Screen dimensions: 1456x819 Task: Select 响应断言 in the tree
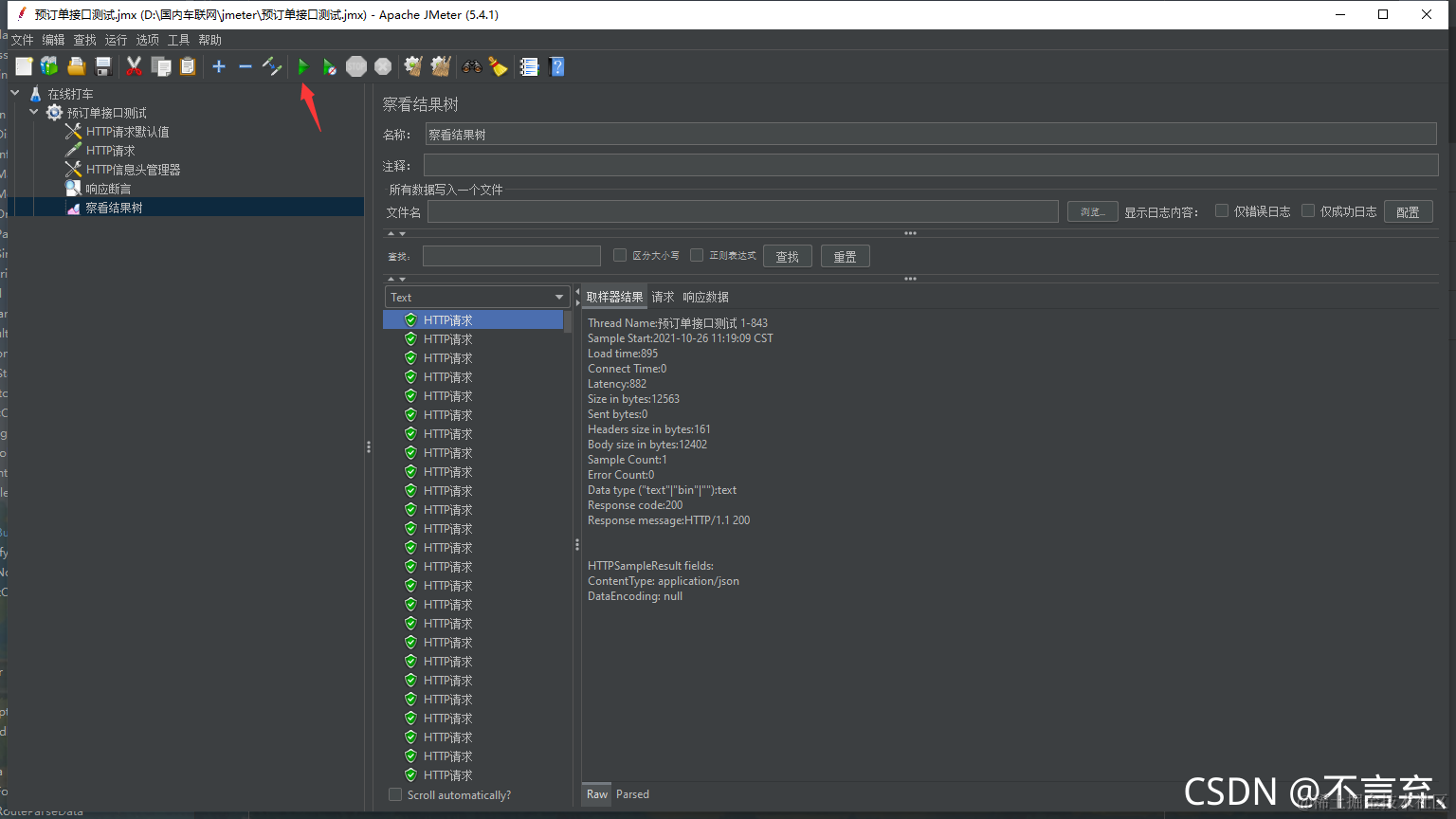(108, 189)
